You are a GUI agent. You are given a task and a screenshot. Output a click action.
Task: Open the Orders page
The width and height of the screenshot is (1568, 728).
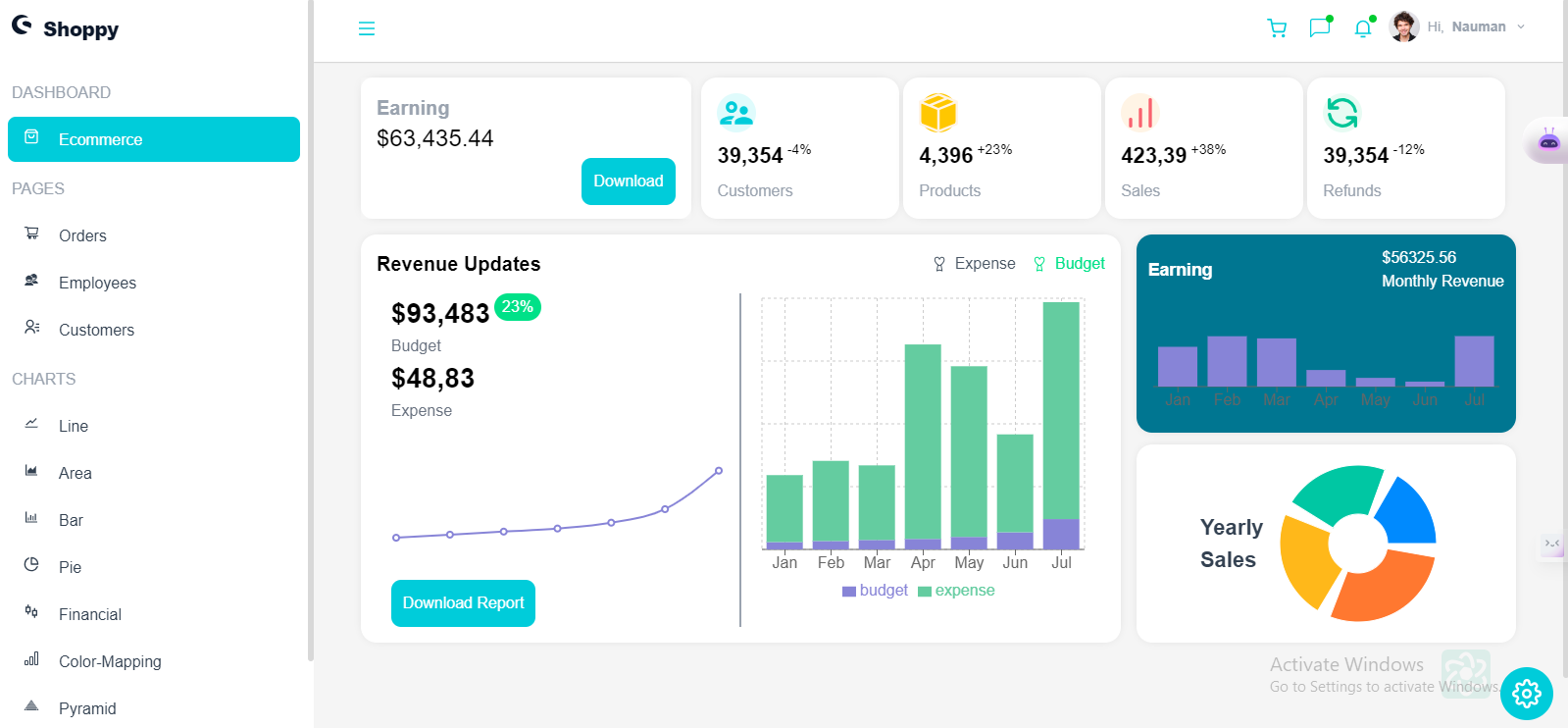pos(82,235)
